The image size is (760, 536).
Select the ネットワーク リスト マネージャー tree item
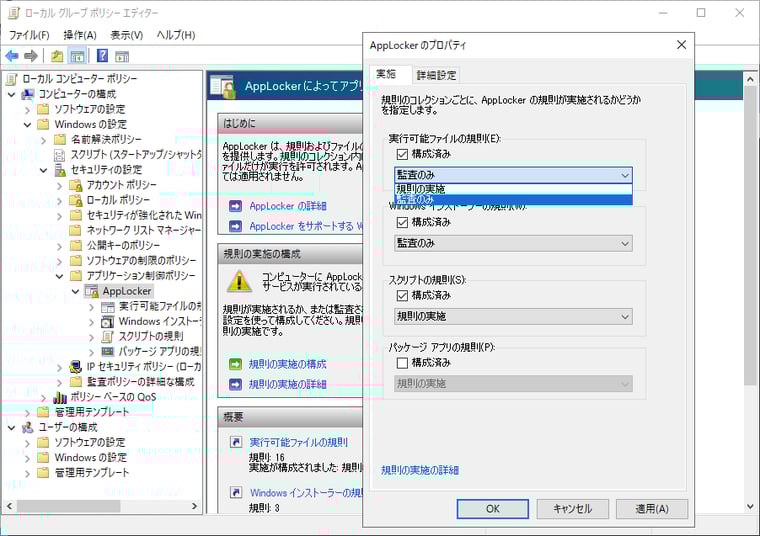(x=143, y=230)
